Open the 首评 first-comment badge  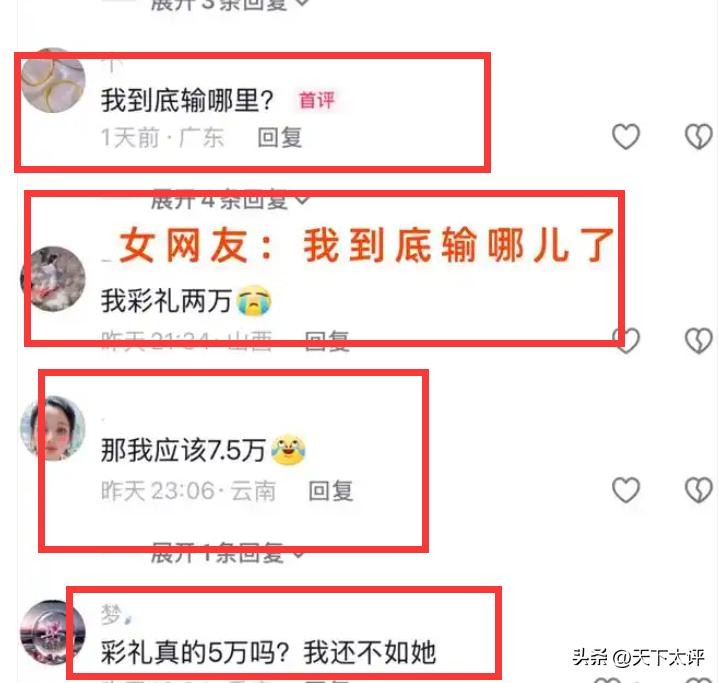317,100
